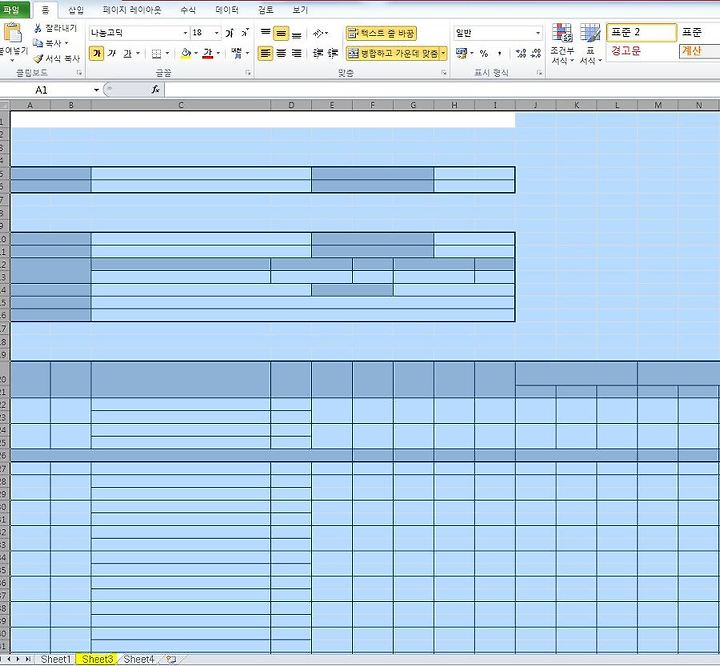Select the Format Painter (서식 복사) brush
This screenshot has height=666, width=720.
tap(57, 58)
